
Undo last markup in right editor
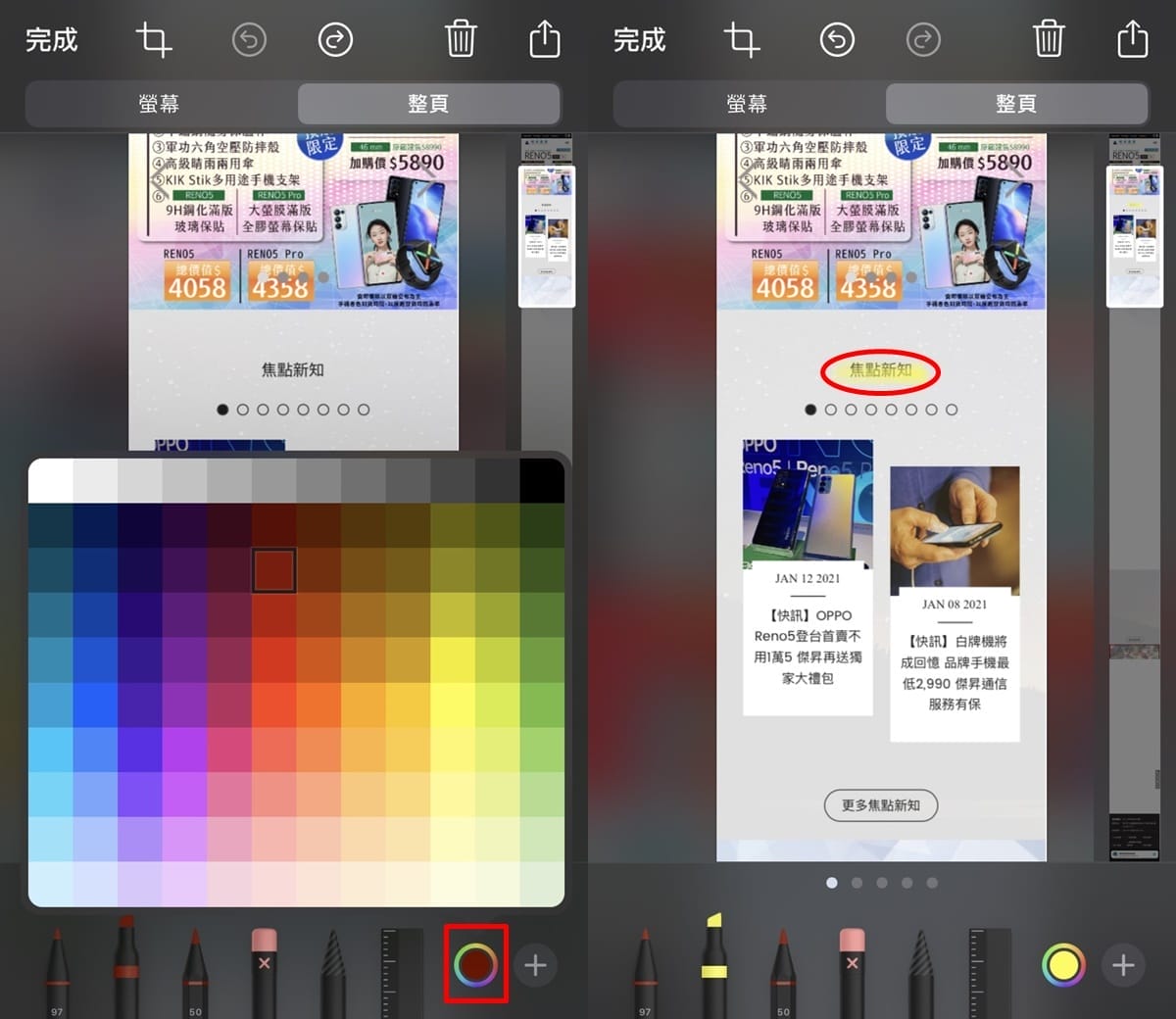pos(837,40)
